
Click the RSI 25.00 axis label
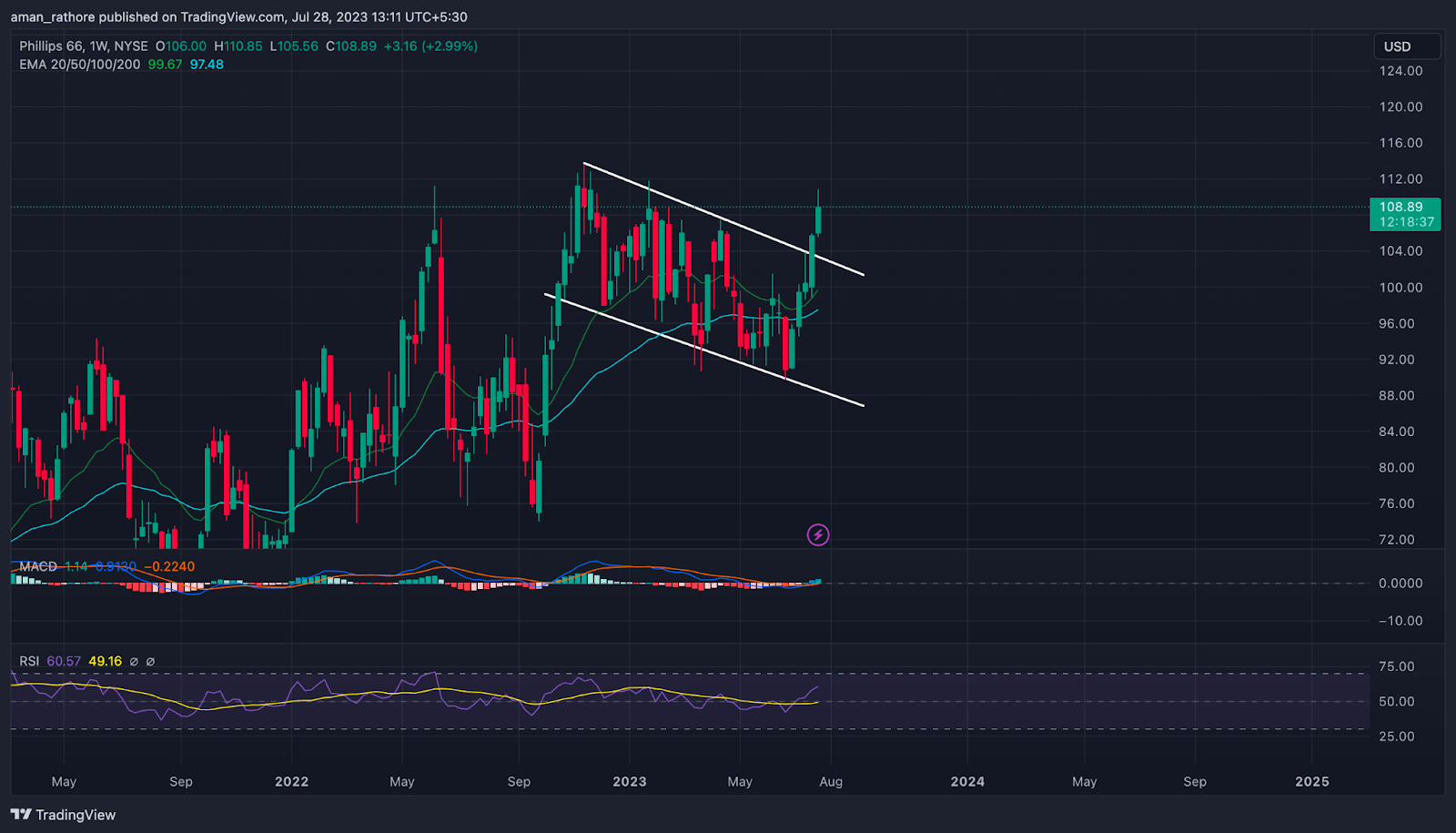[x=1397, y=736]
